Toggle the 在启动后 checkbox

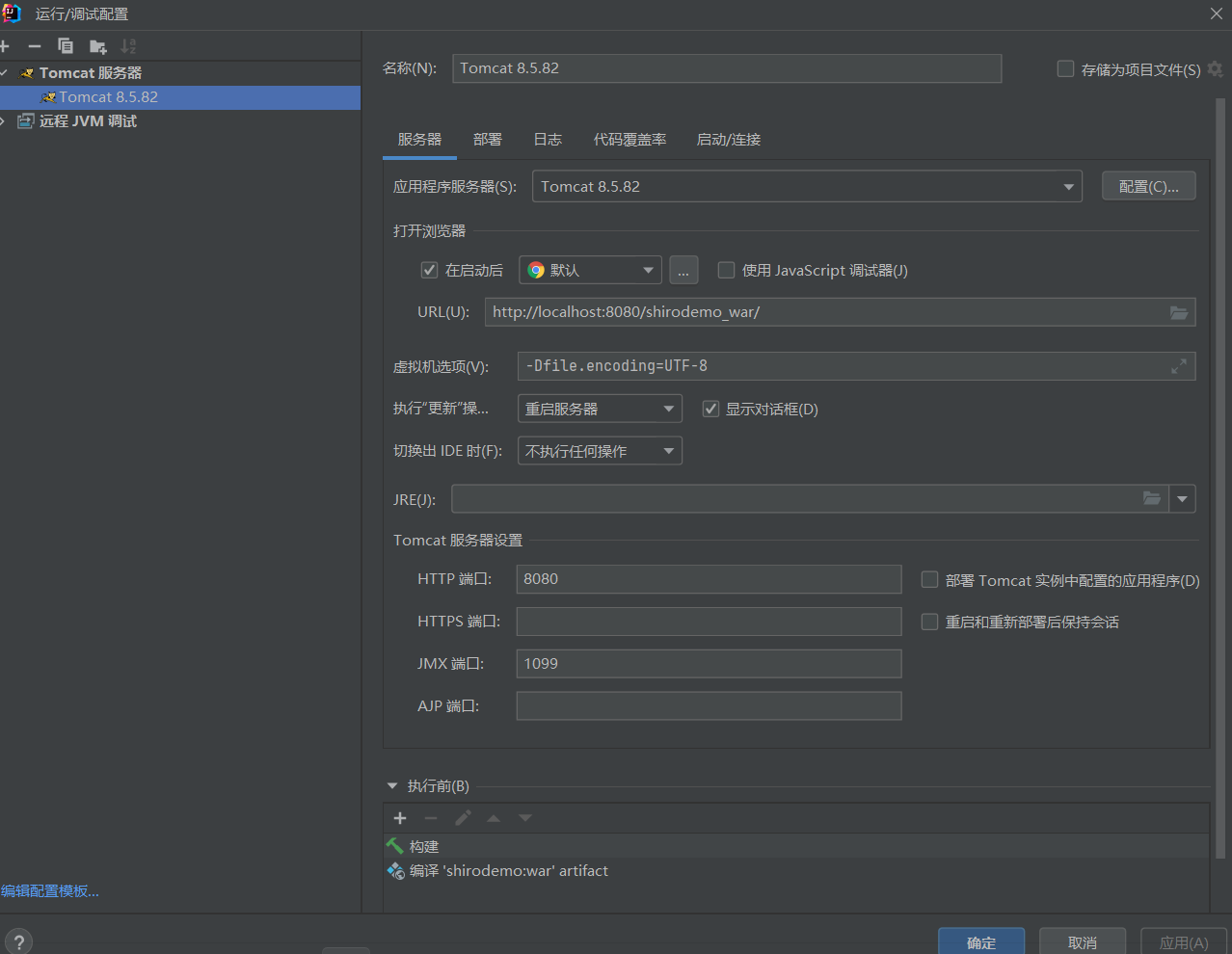click(x=430, y=271)
